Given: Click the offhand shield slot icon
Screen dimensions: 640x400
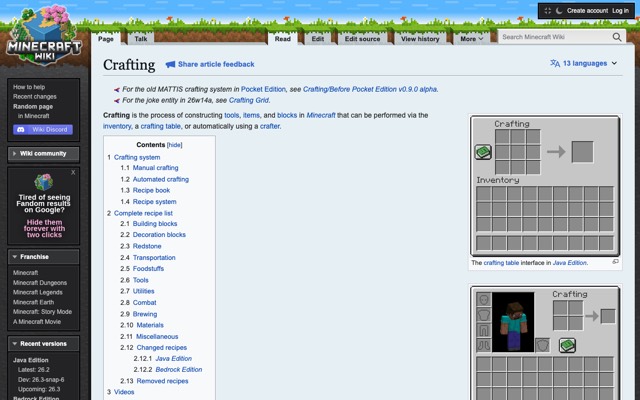Looking at the screenshot, I should [x=542, y=345].
